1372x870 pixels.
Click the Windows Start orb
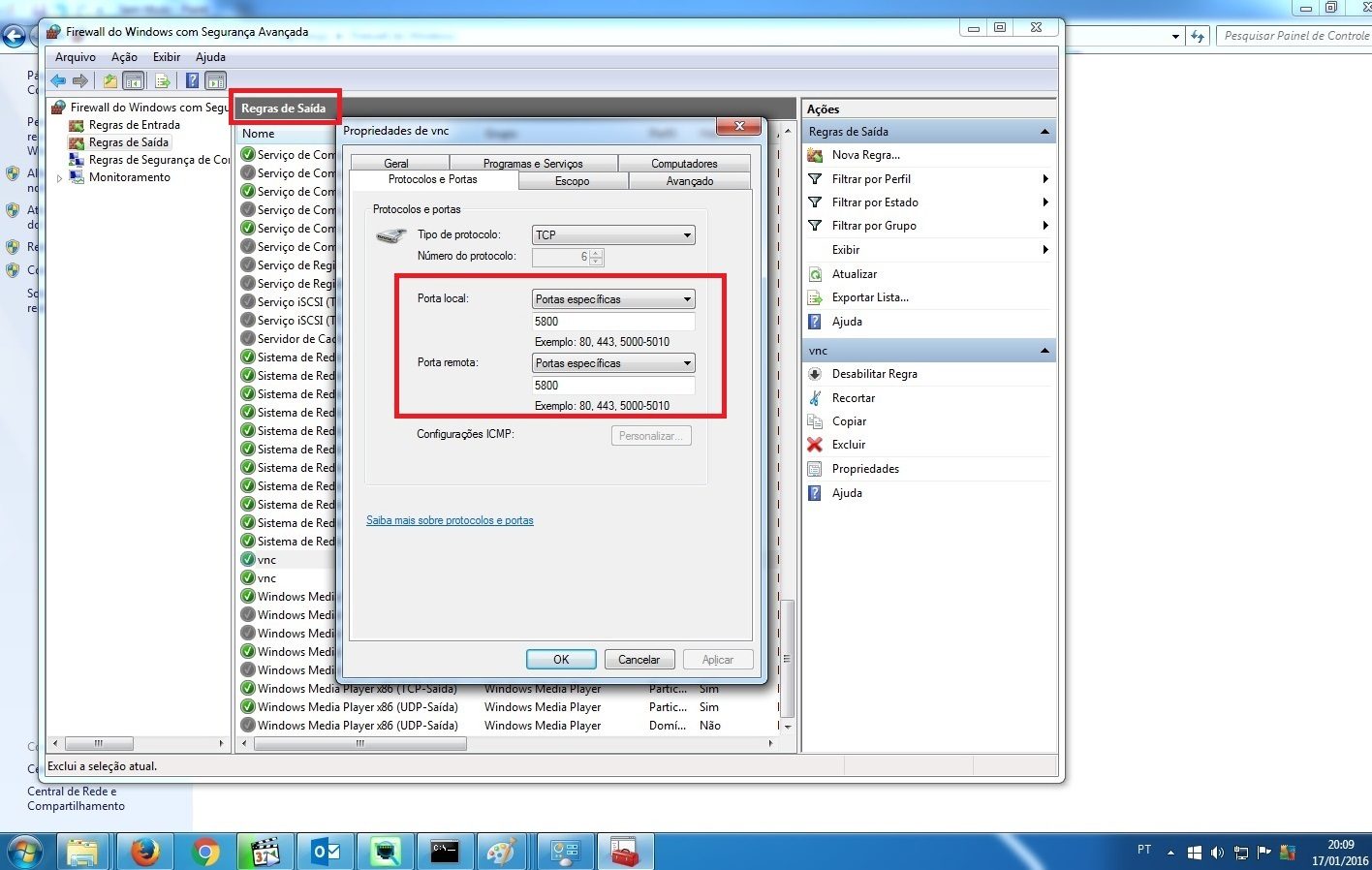click(26, 852)
